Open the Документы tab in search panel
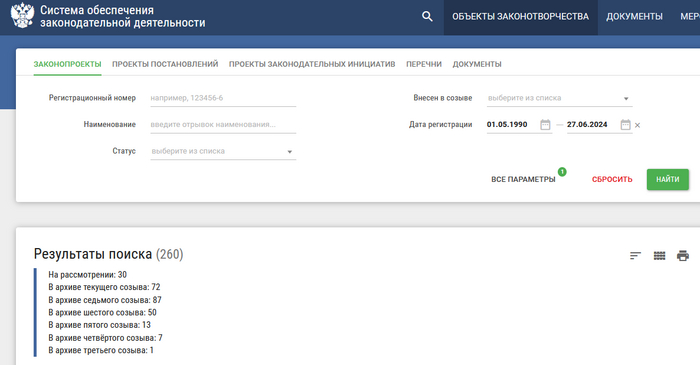This screenshot has width=700, height=365. point(477,64)
